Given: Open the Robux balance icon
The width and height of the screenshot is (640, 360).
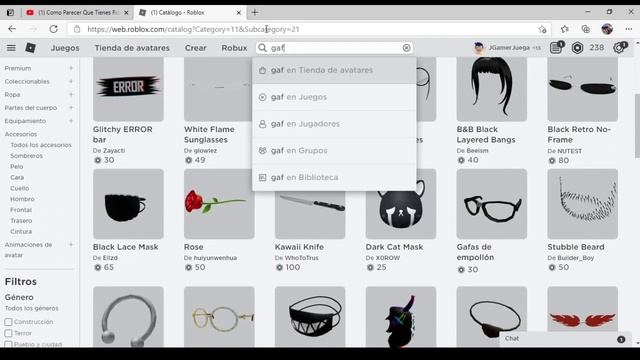Looking at the screenshot, I should (577, 48).
